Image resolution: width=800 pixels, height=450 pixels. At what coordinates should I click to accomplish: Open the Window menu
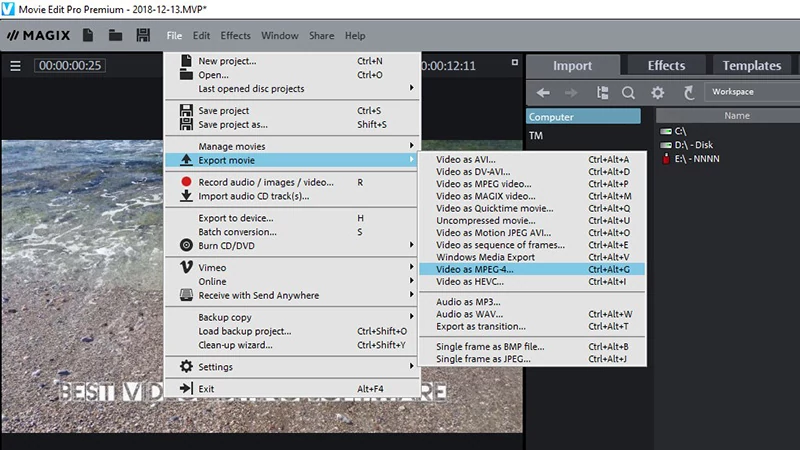[280, 36]
